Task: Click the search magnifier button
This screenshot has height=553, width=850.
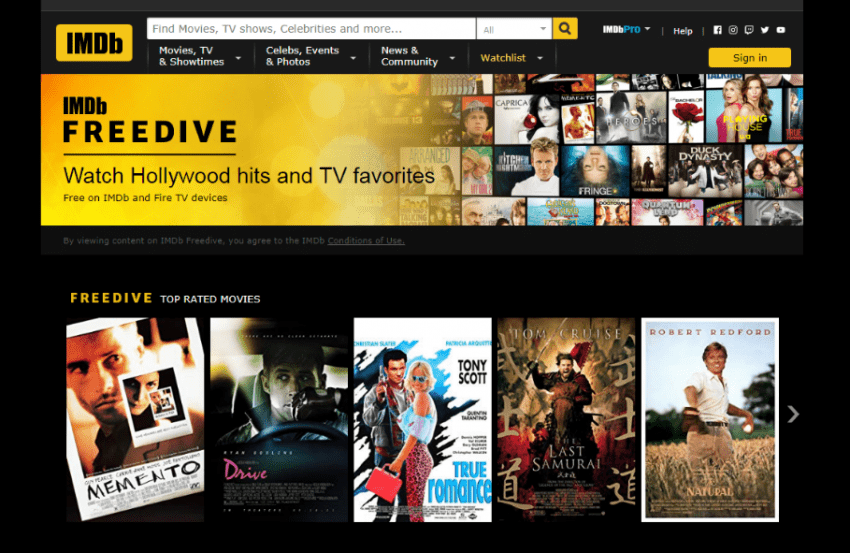Action: (565, 28)
